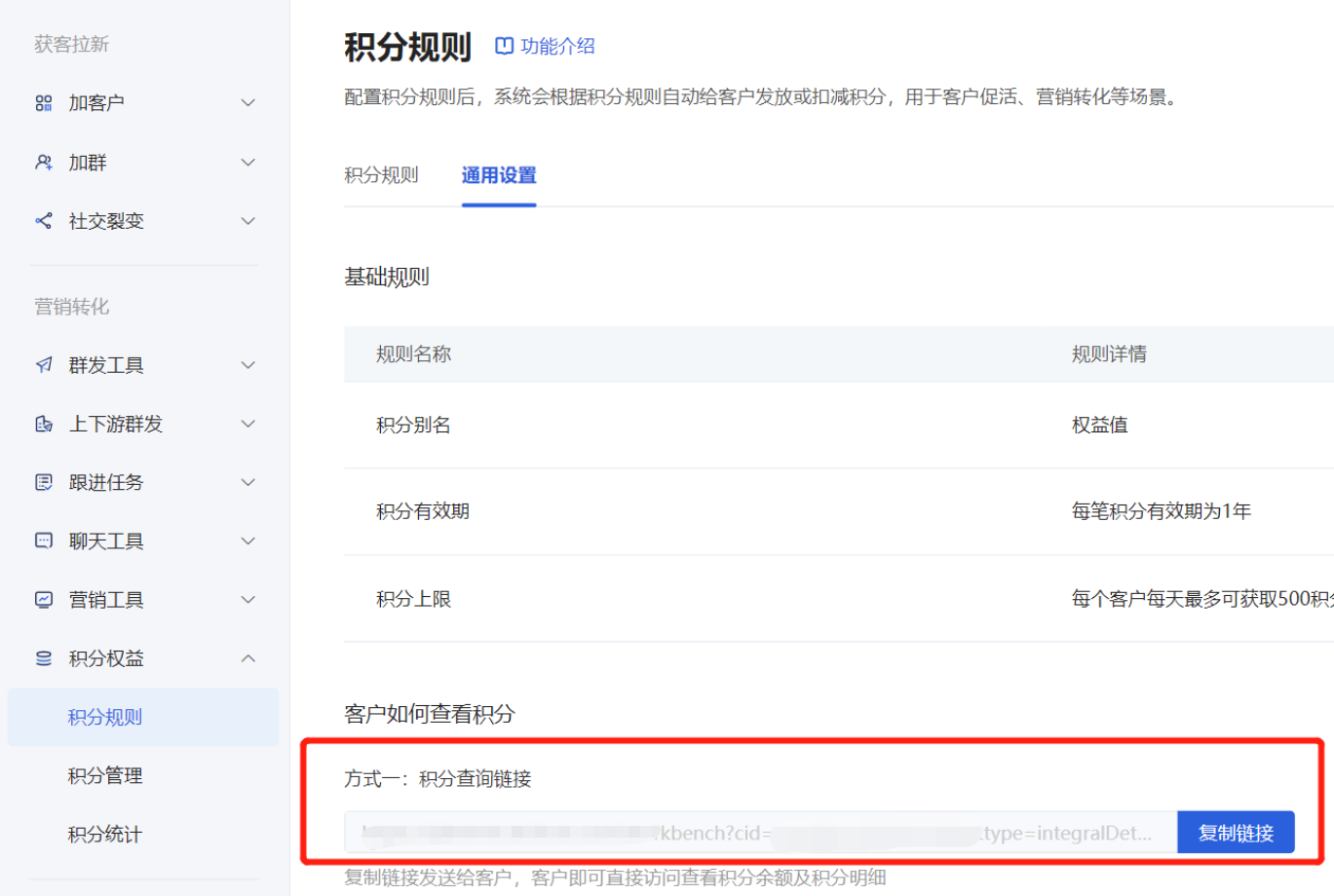This screenshot has height=896, width=1334.
Task: Click the 群发工具 paper plane icon
Action: 44,365
